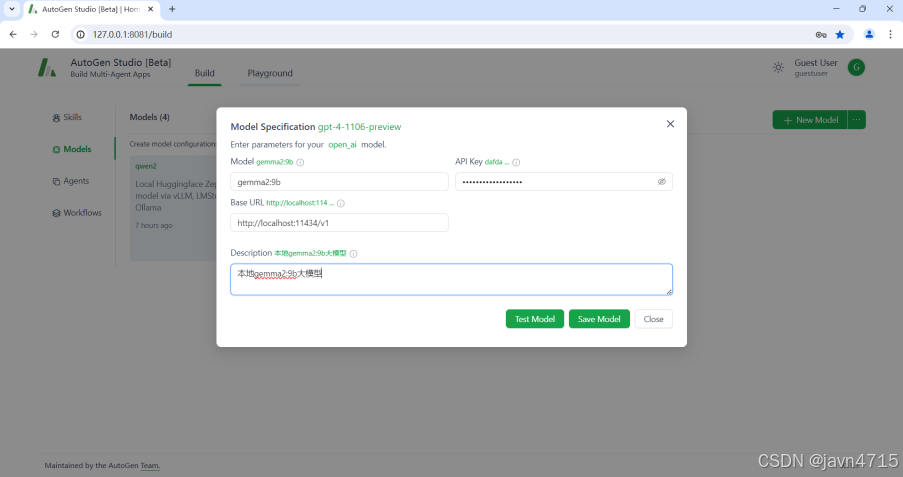Click the address bar URL 127.0.0.1:8081/build

pos(132,35)
